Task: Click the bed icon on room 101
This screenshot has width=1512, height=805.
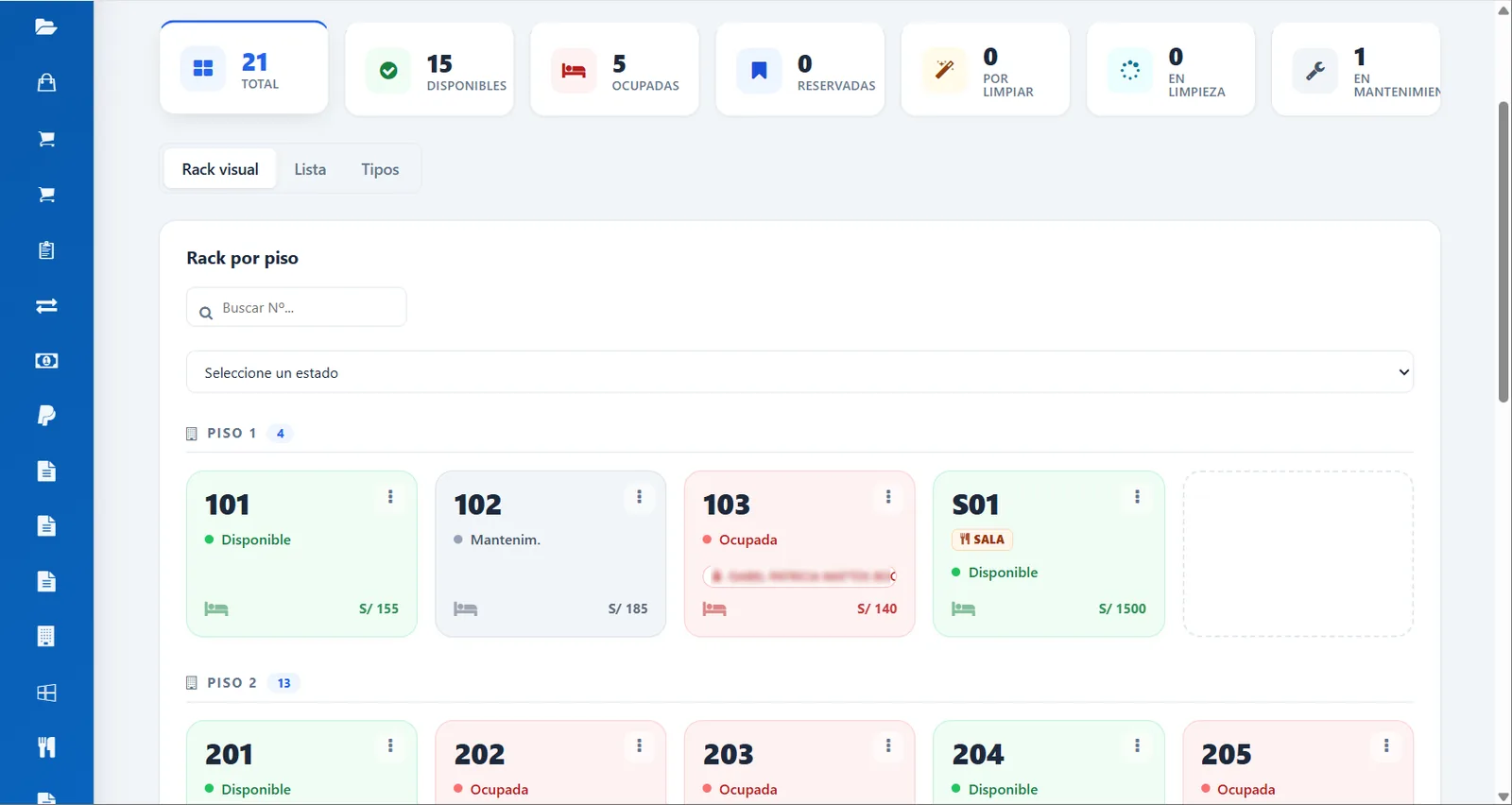Action: point(216,608)
